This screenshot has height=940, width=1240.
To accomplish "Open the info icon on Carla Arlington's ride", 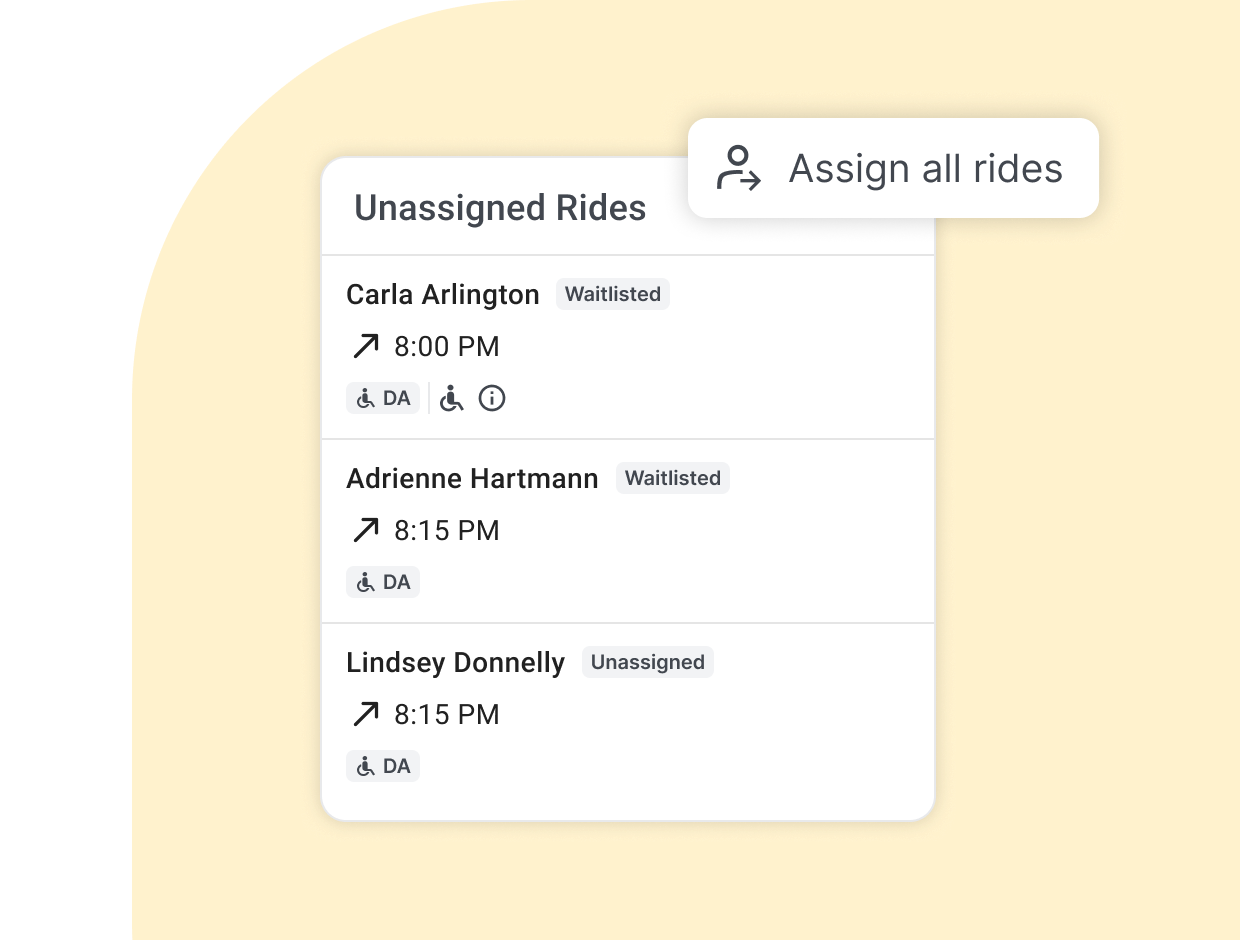I will (x=492, y=399).
